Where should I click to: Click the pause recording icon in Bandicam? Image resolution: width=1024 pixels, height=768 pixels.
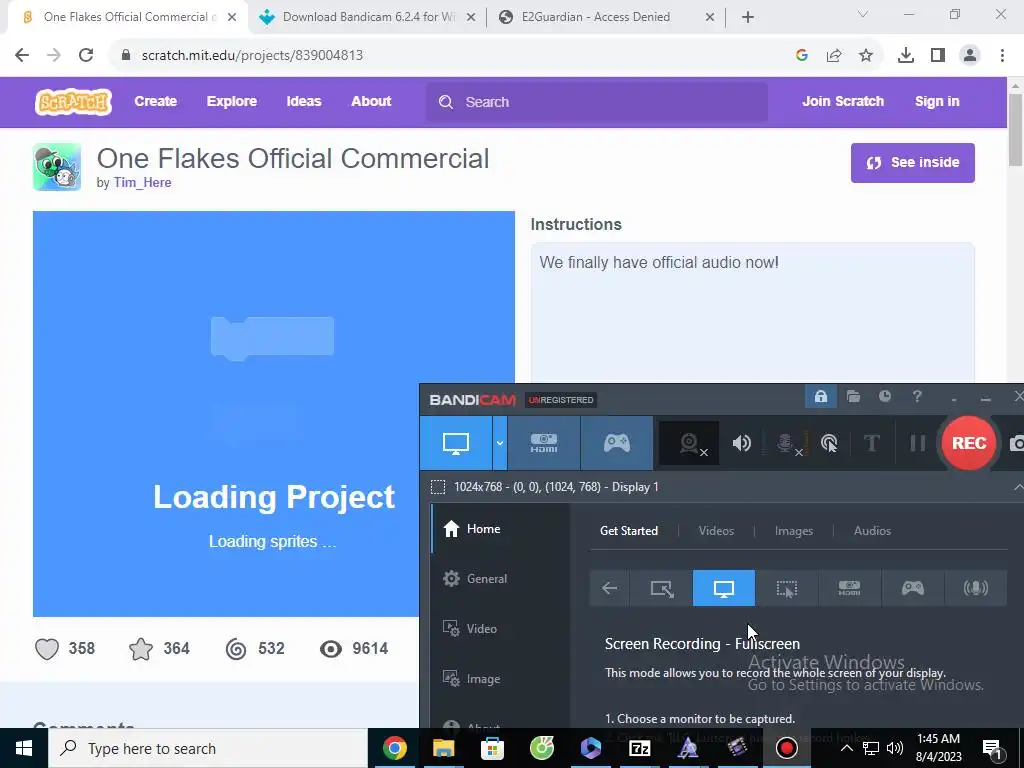click(918, 443)
